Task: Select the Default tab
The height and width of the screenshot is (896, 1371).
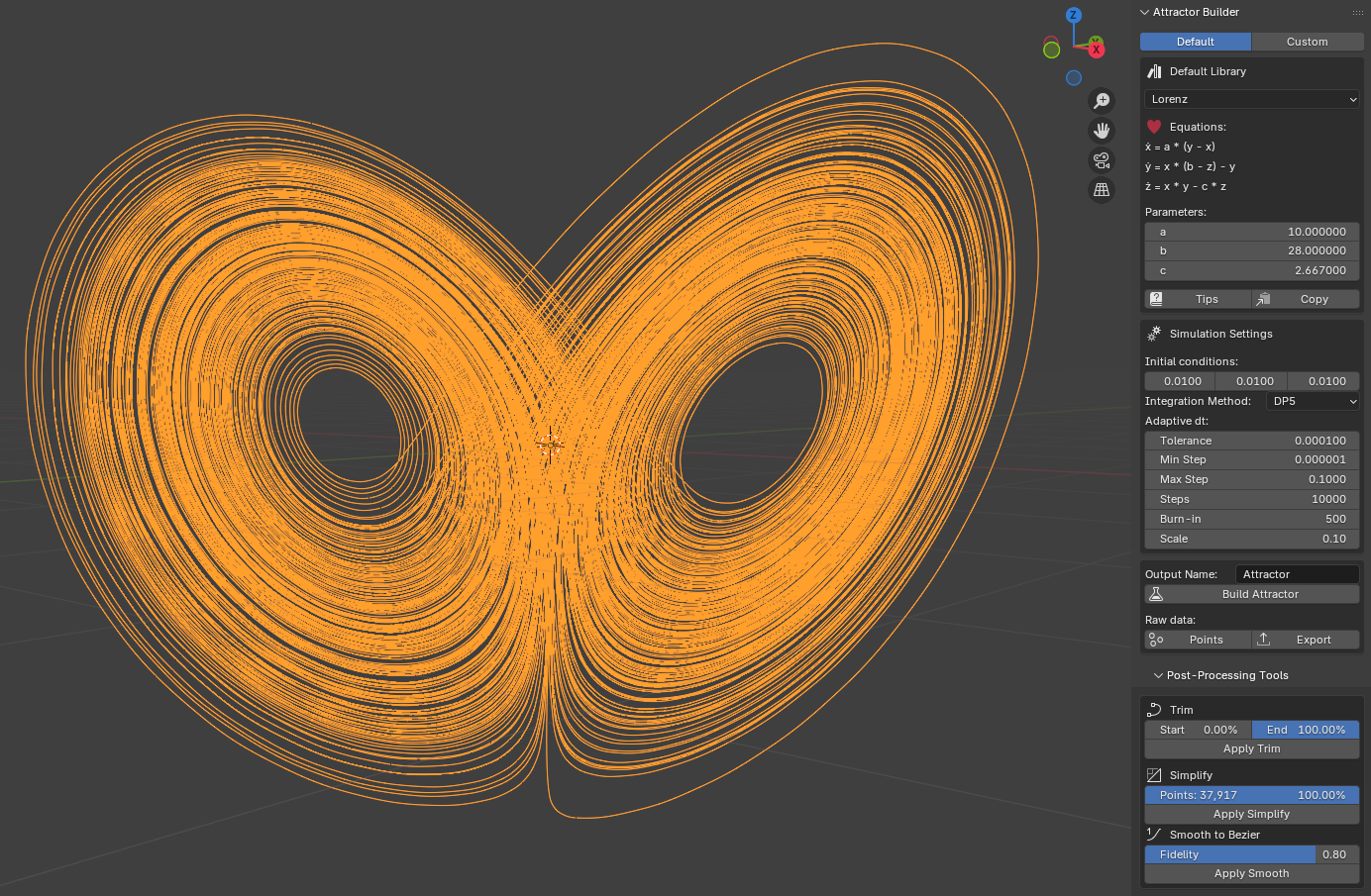Action: coord(1195,42)
